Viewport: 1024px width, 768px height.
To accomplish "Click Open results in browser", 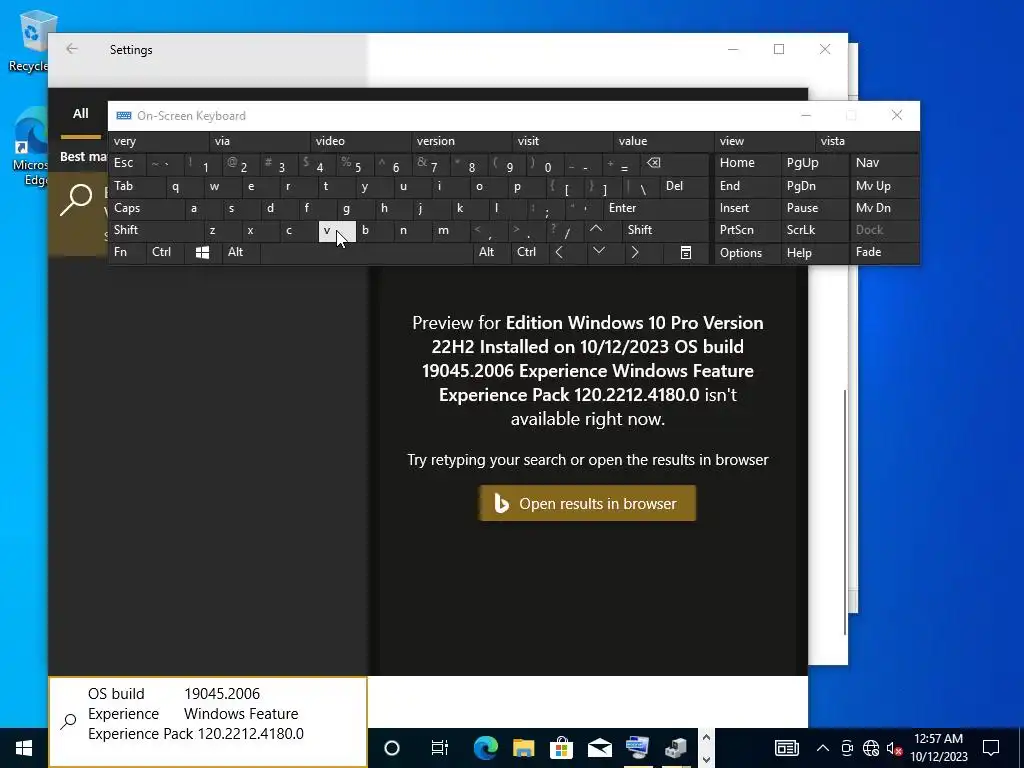I will [587, 504].
